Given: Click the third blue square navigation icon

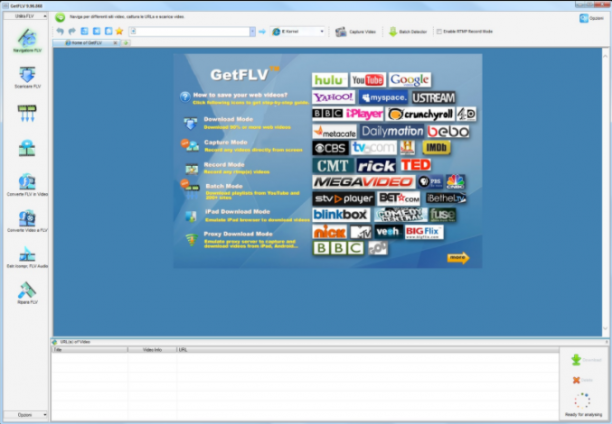Looking at the screenshot, I should [109, 31].
